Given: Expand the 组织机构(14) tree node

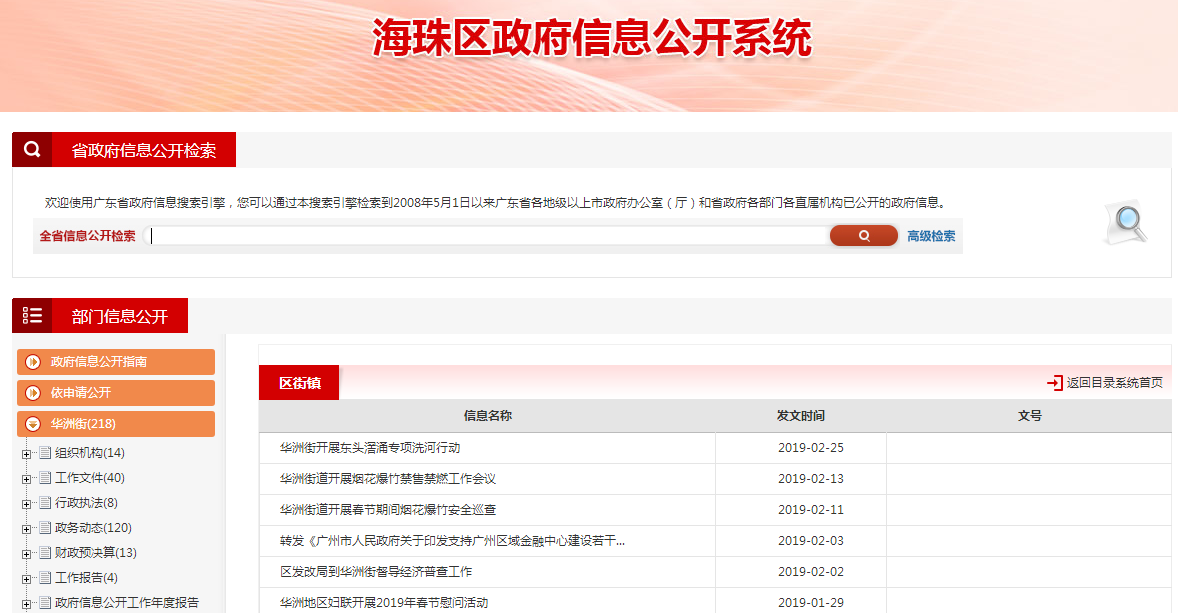Looking at the screenshot, I should point(26,454).
